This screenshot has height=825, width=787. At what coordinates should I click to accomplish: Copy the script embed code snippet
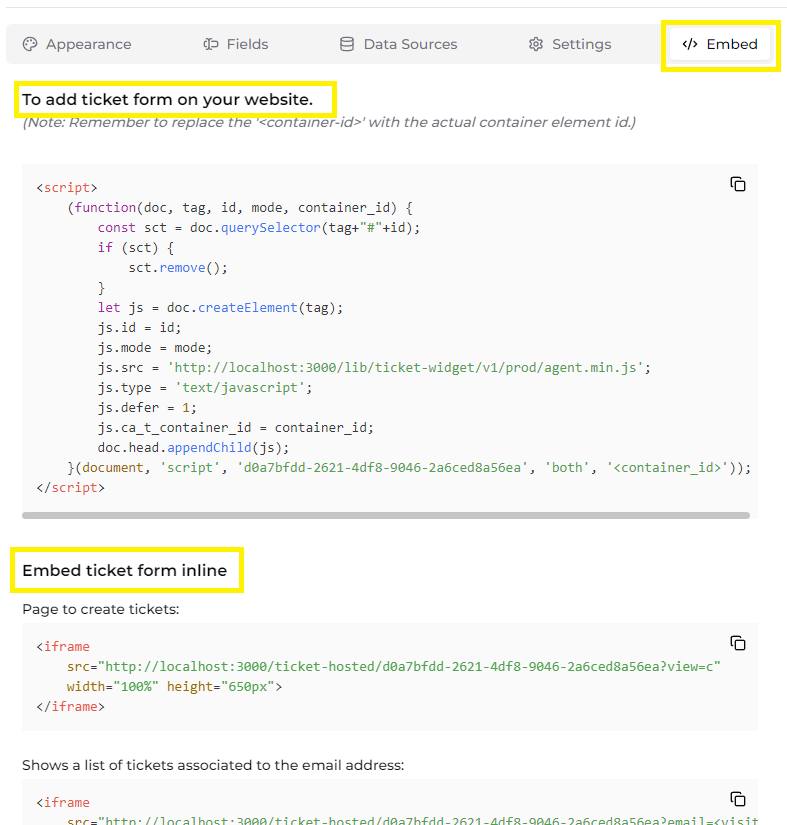(x=738, y=184)
